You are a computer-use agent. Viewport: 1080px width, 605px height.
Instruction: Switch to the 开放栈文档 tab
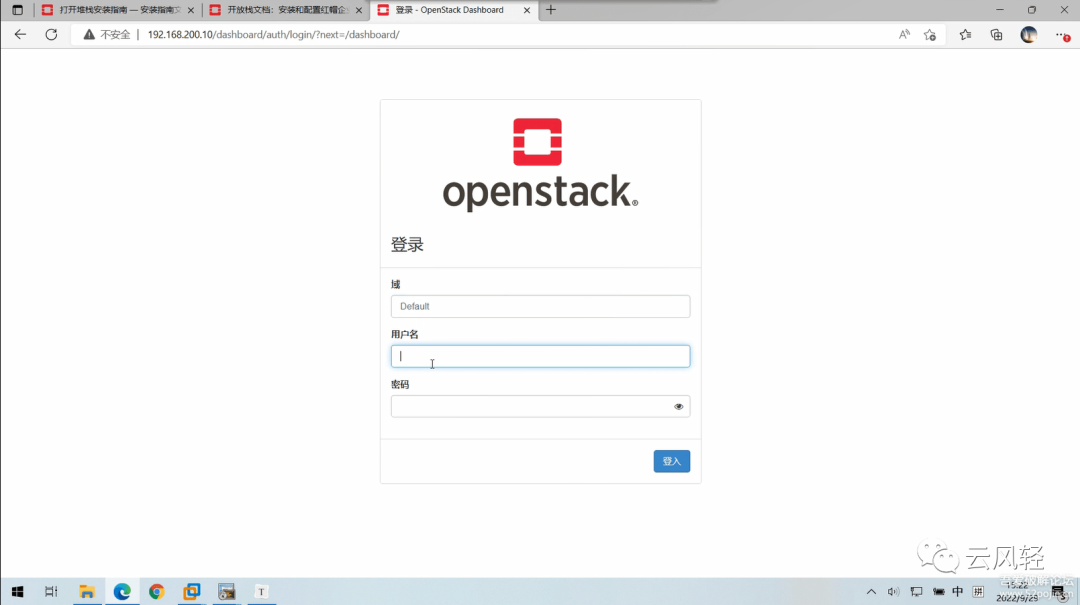[x=283, y=10]
